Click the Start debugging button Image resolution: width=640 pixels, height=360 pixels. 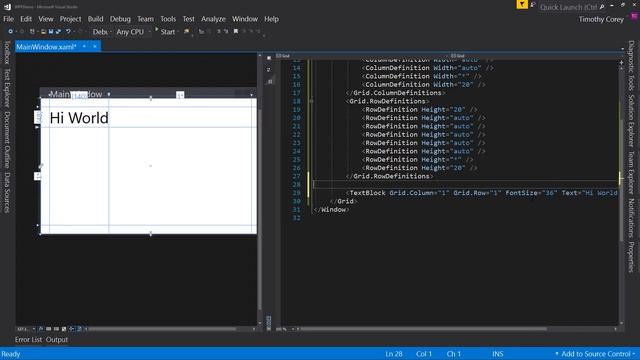[165, 32]
